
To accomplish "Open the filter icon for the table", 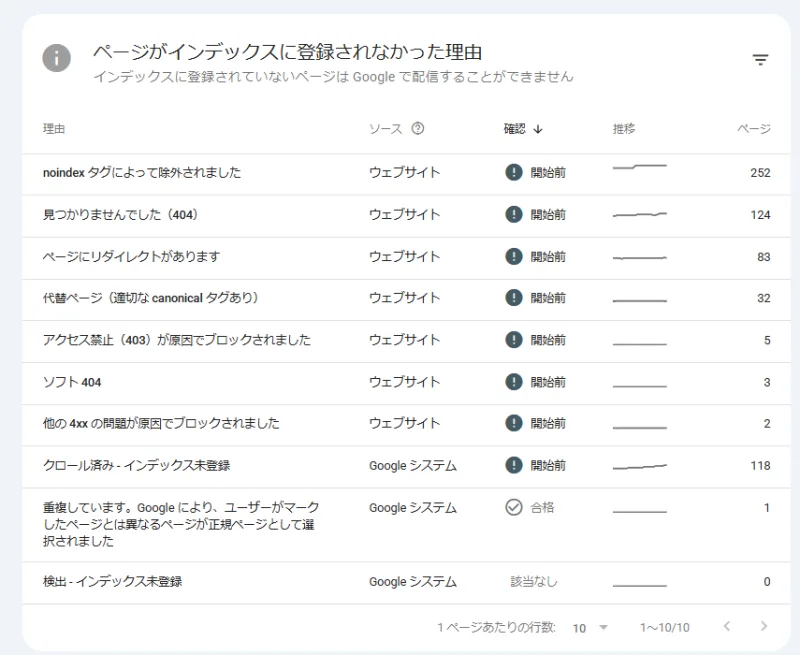I will click(760, 60).
